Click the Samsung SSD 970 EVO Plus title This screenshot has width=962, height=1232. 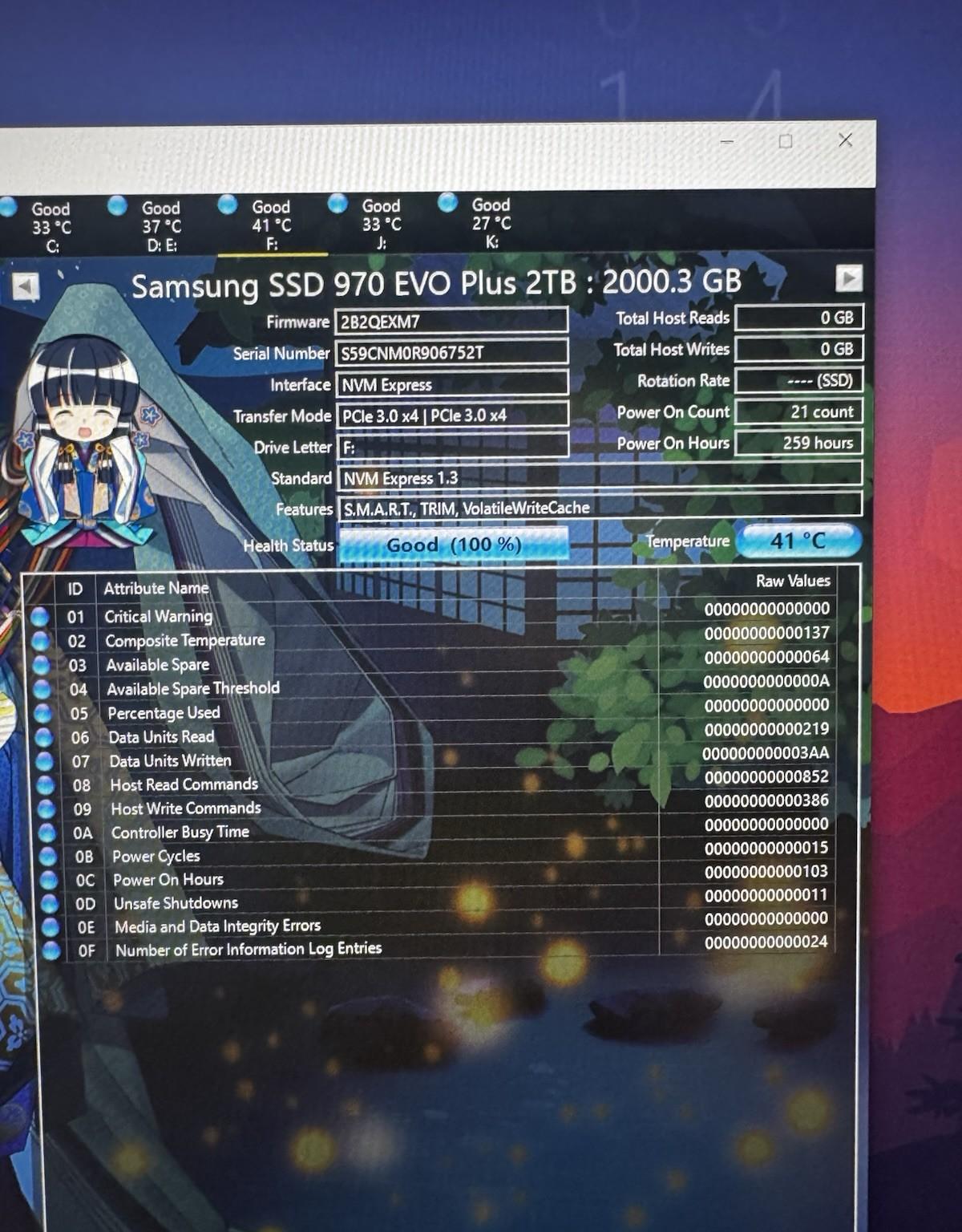tap(436, 283)
